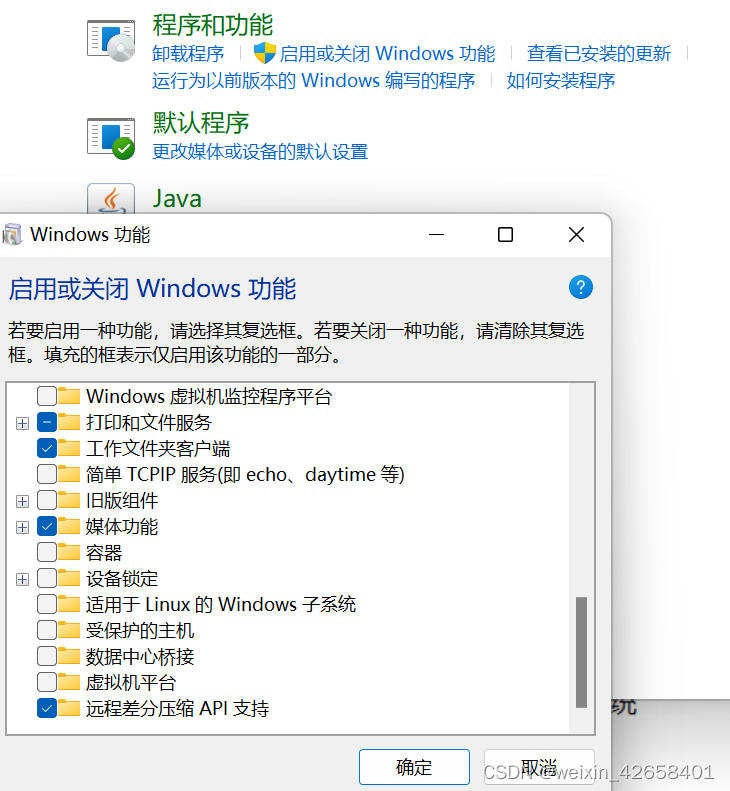Open the 卸载程序 link
The width and height of the screenshot is (730, 791).
(188, 53)
